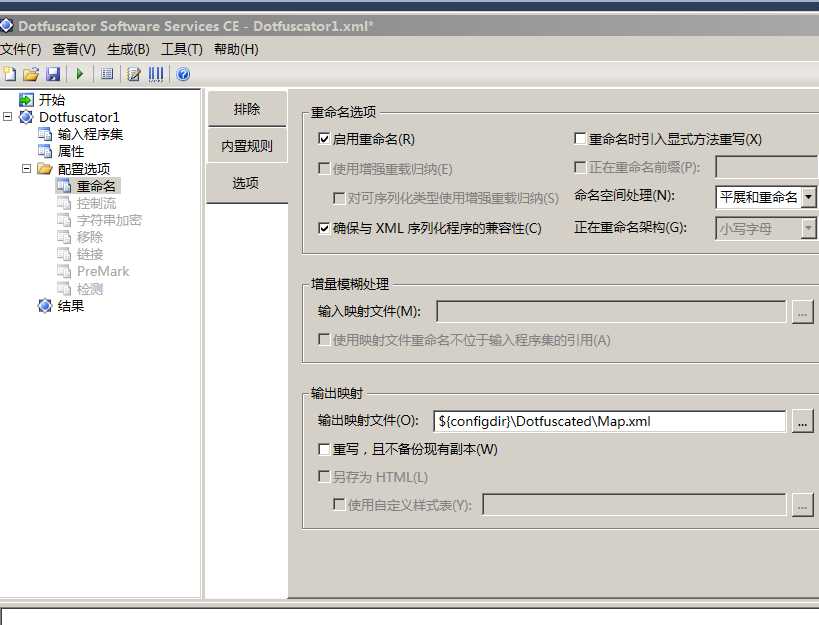Click the 输入程序集 tree icon

click(45, 134)
